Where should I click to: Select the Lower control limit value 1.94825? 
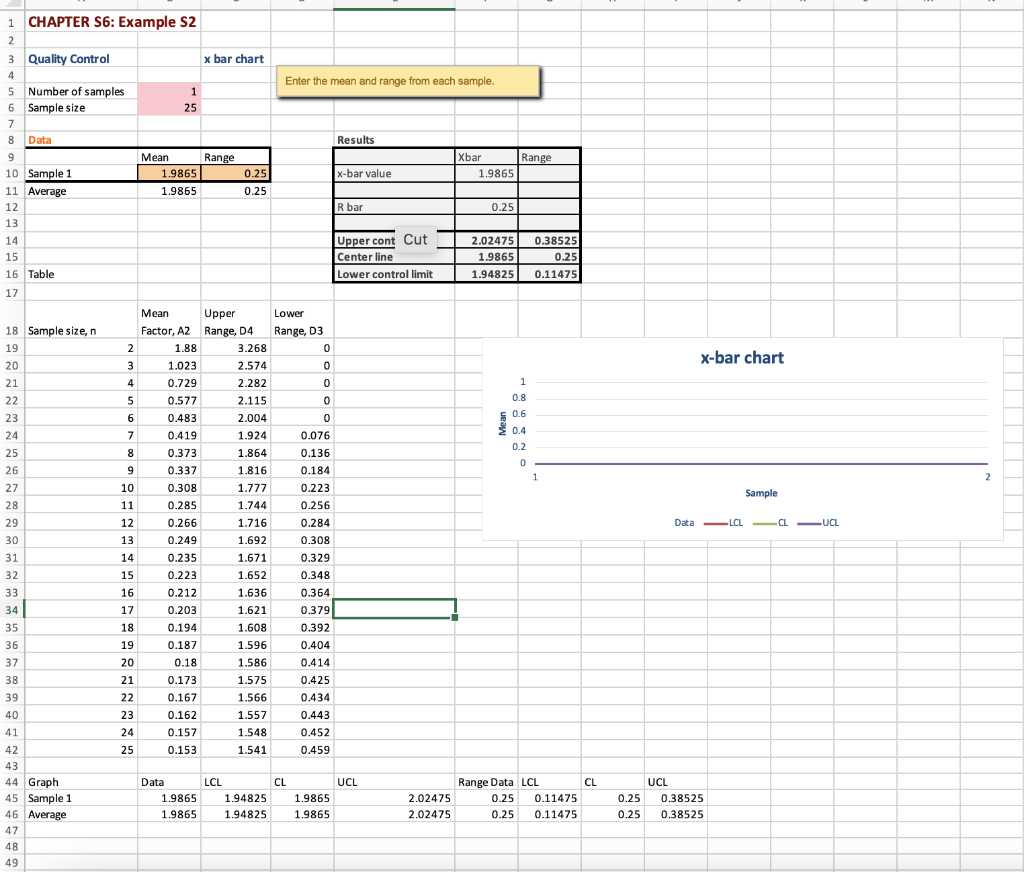coord(489,273)
